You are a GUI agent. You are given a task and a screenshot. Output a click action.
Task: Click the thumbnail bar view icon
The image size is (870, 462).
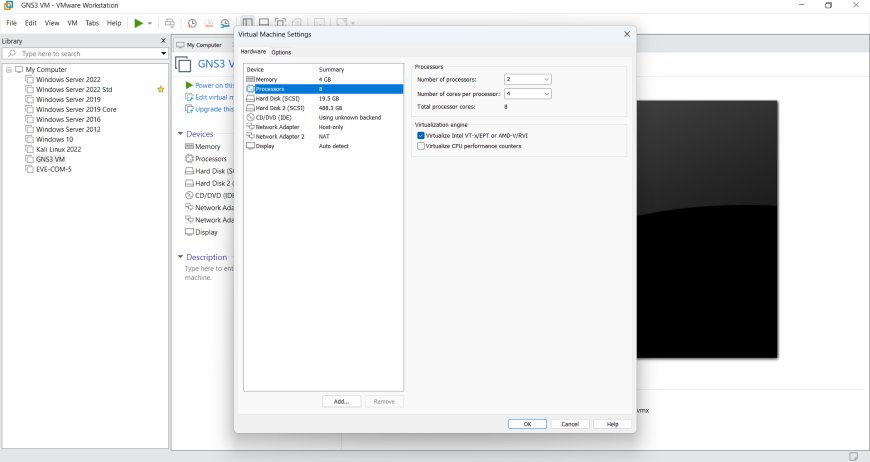(264, 23)
